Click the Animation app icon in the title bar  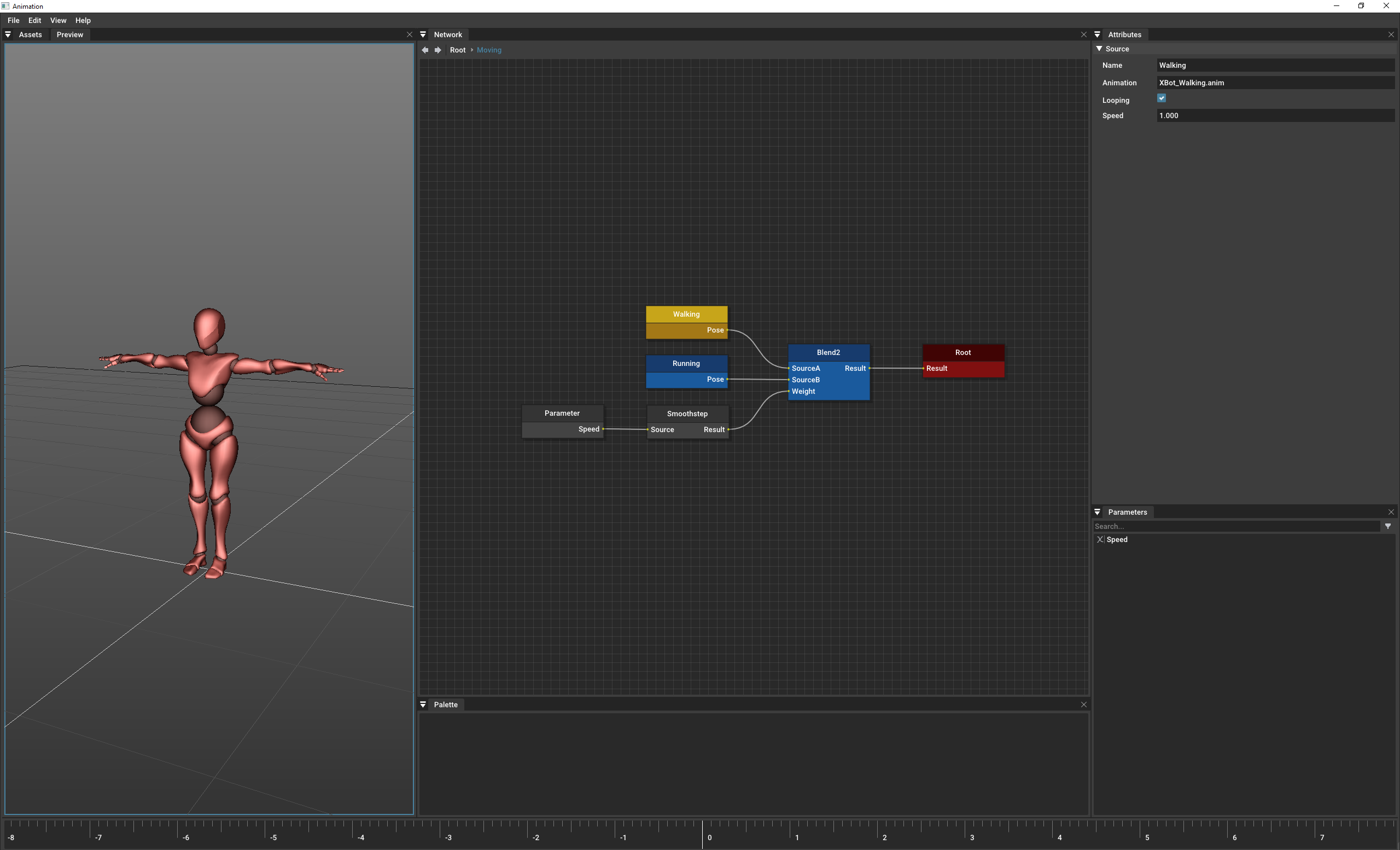[5, 5]
